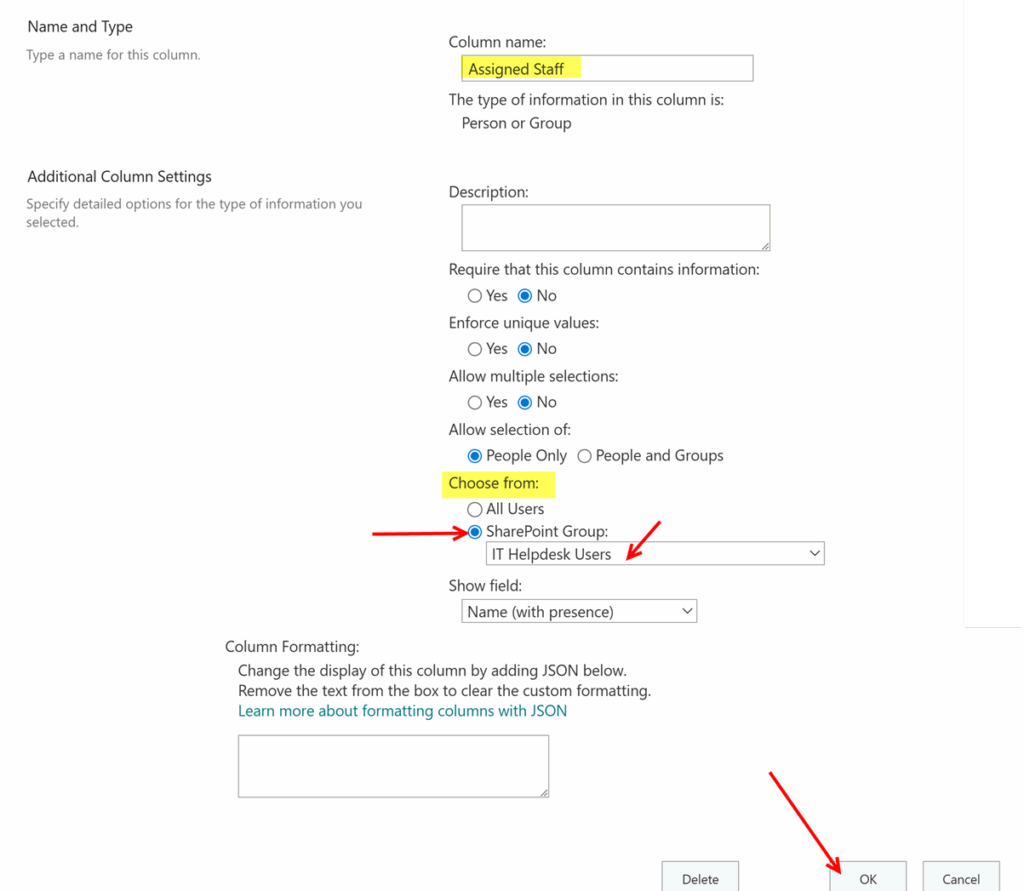Image resolution: width=1024 pixels, height=891 pixels.
Task: Choose from All Users radio button
Action: coord(475,509)
